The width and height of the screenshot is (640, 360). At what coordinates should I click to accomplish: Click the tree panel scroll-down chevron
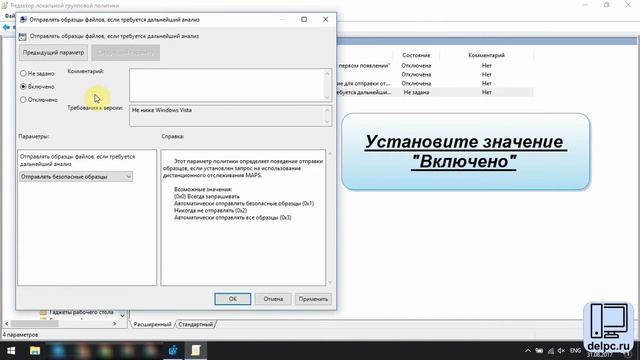tap(122, 316)
